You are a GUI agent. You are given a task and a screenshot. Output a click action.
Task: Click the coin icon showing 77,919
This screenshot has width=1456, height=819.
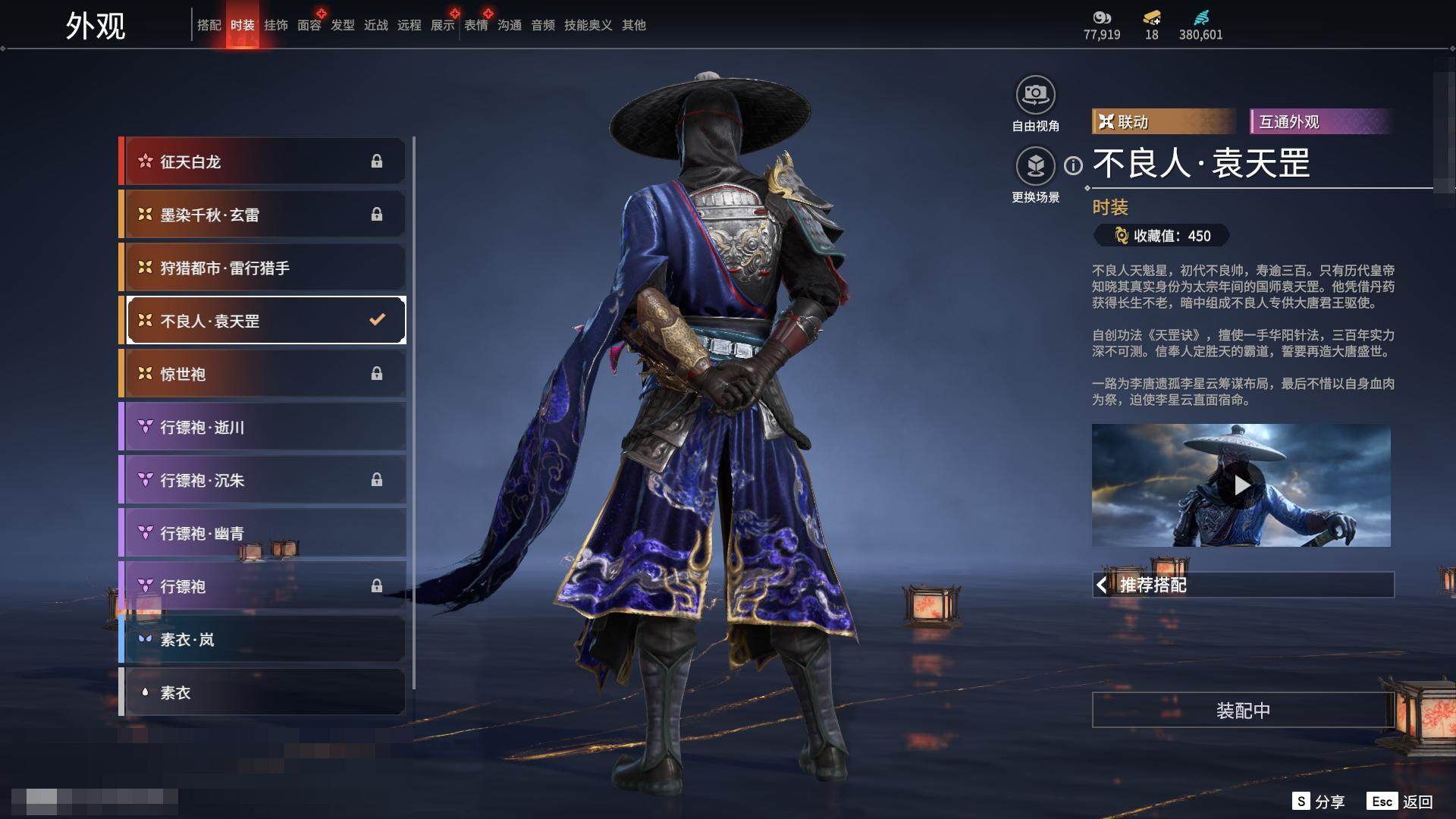[x=1102, y=17]
